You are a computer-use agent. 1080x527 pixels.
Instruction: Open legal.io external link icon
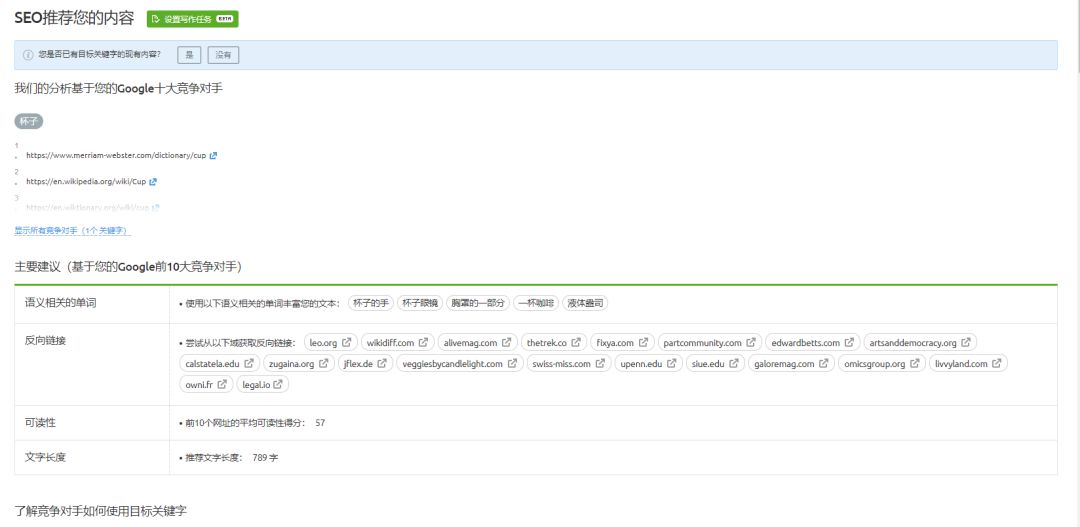(277, 384)
